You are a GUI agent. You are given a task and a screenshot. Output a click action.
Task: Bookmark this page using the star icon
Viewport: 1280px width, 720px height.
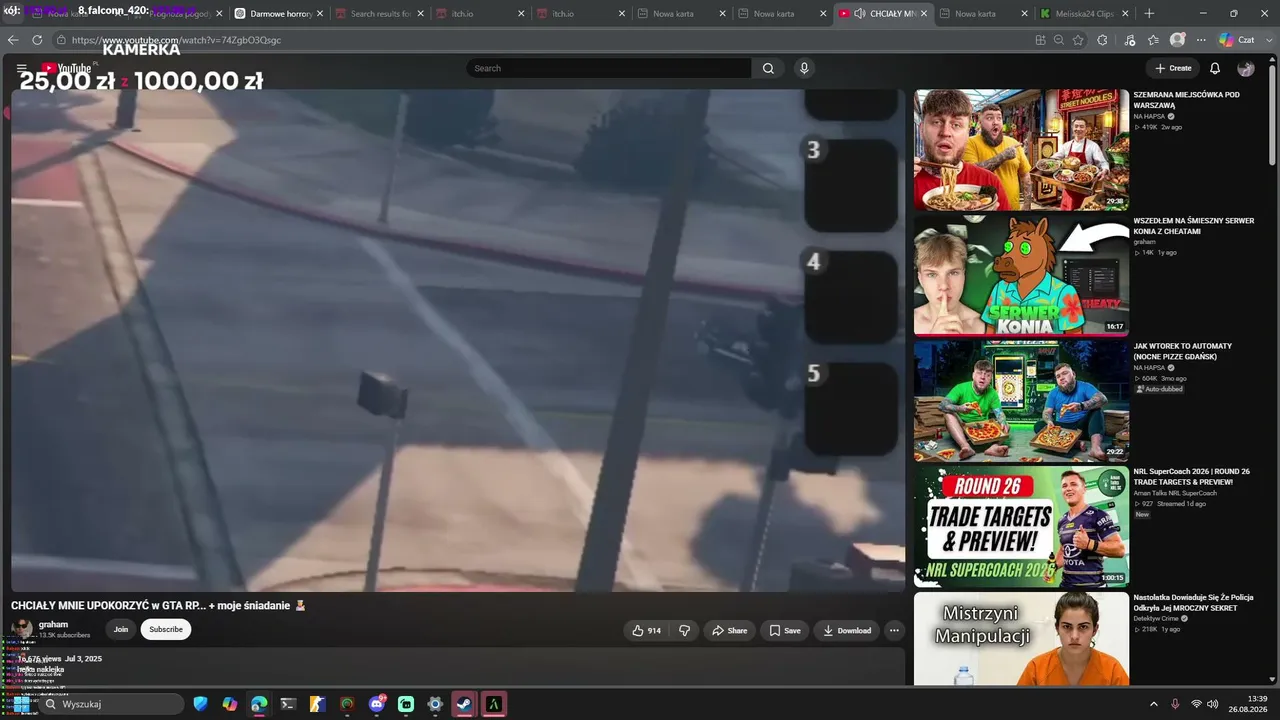(1078, 40)
